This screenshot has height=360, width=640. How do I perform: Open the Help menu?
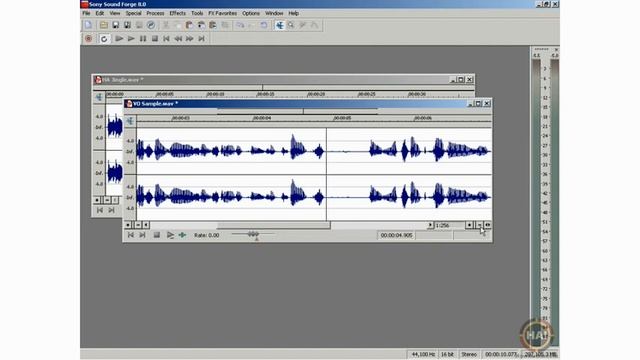click(293, 13)
